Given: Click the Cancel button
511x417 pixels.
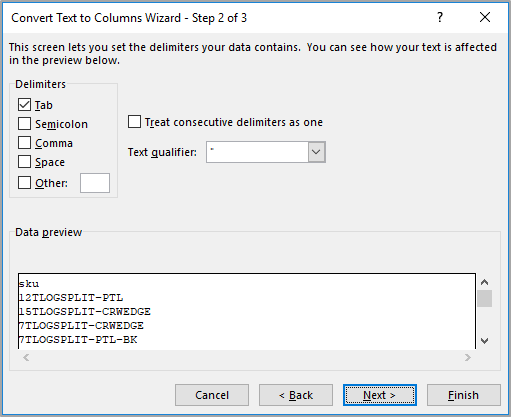Looking at the screenshot, I should coord(212,395).
